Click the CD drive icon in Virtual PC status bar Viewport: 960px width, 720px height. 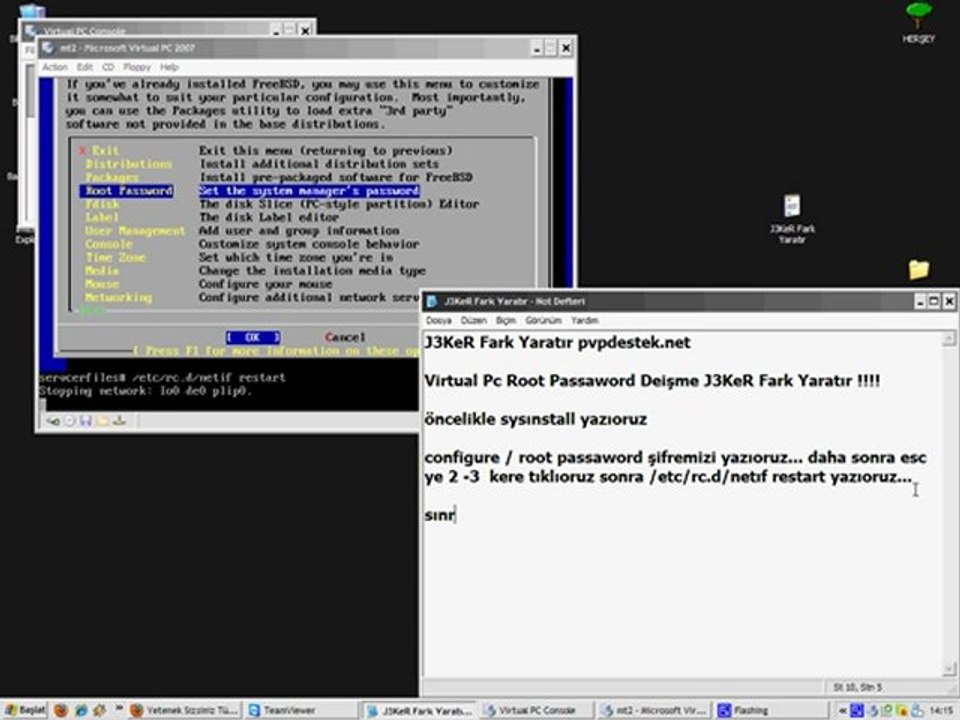70,421
